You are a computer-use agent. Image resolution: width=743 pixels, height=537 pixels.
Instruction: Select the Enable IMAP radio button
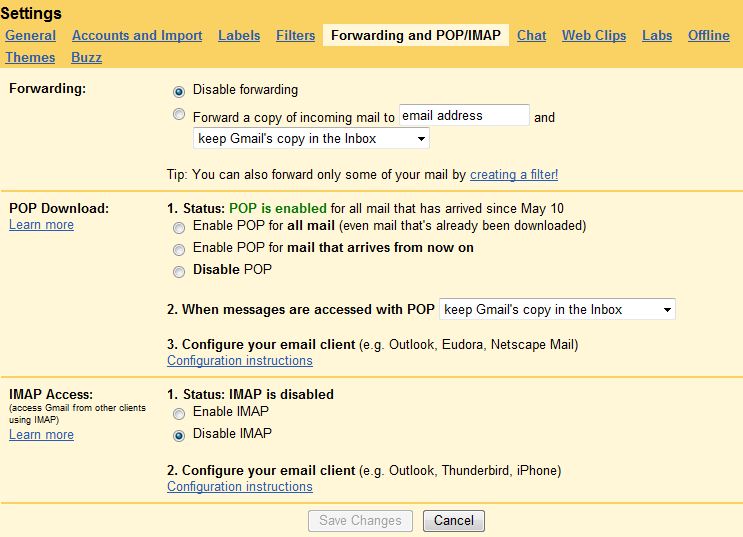[x=179, y=414]
